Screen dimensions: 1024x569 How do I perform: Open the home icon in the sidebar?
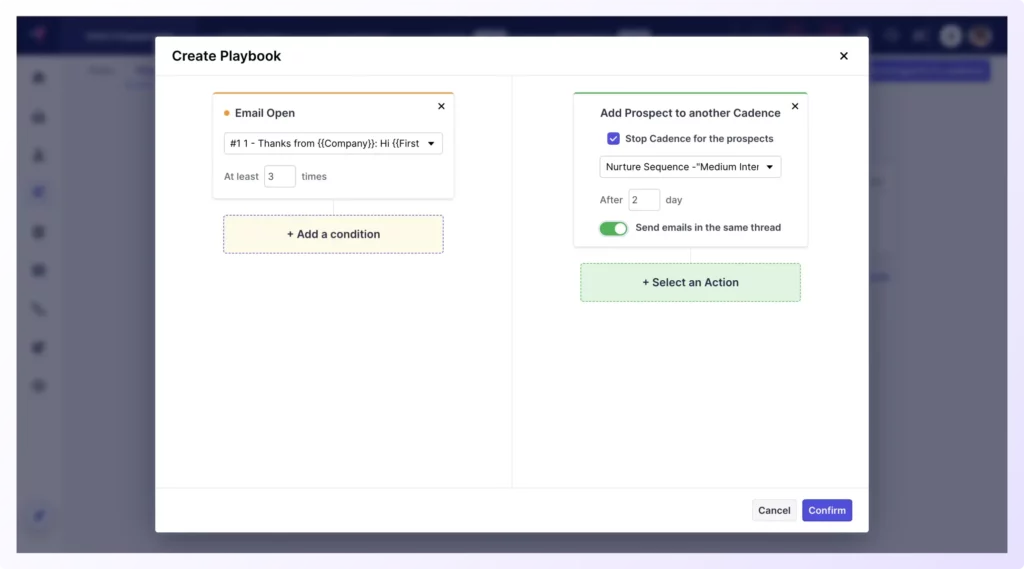[39, 78]
